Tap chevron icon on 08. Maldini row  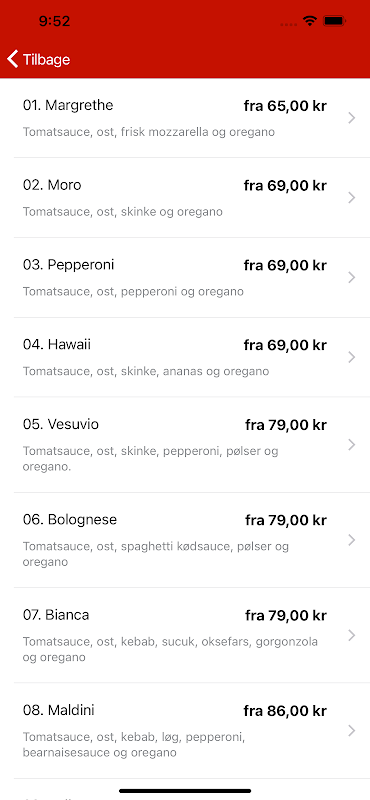coord(352,731)
